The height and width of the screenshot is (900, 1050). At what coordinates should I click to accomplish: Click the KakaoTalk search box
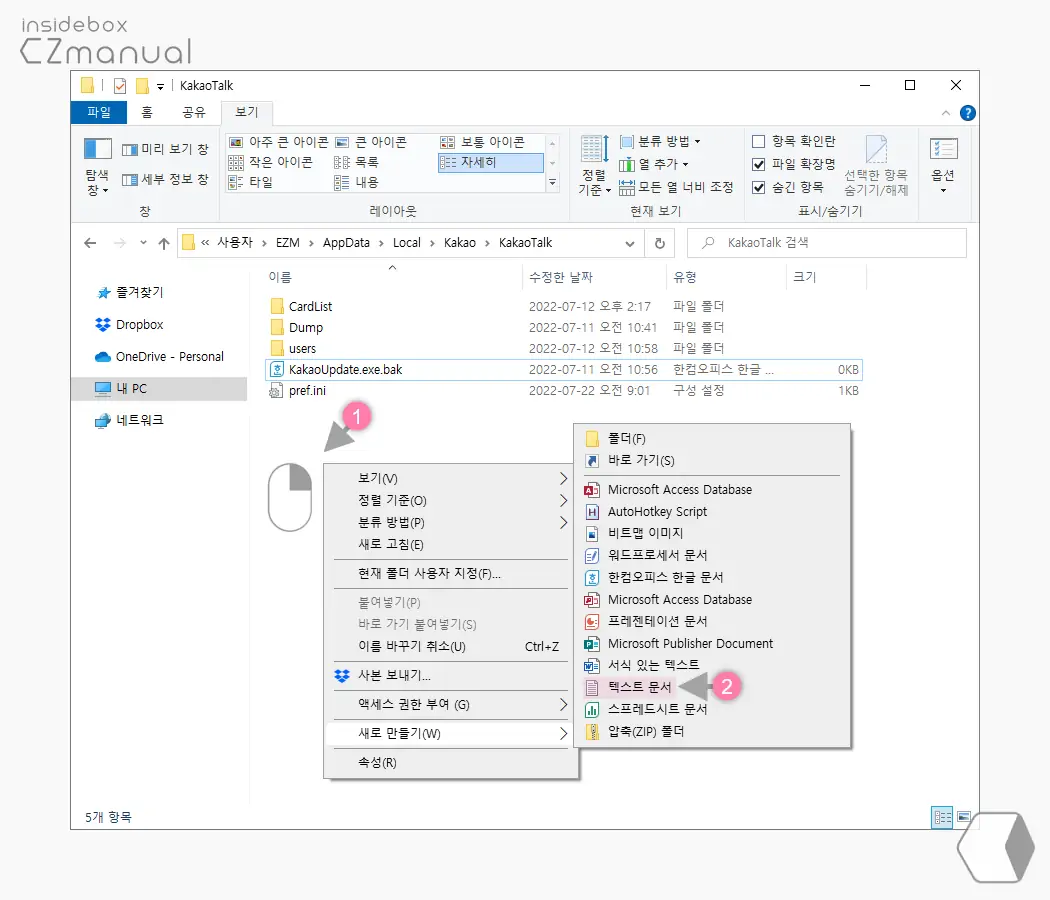tap(827, 243)
